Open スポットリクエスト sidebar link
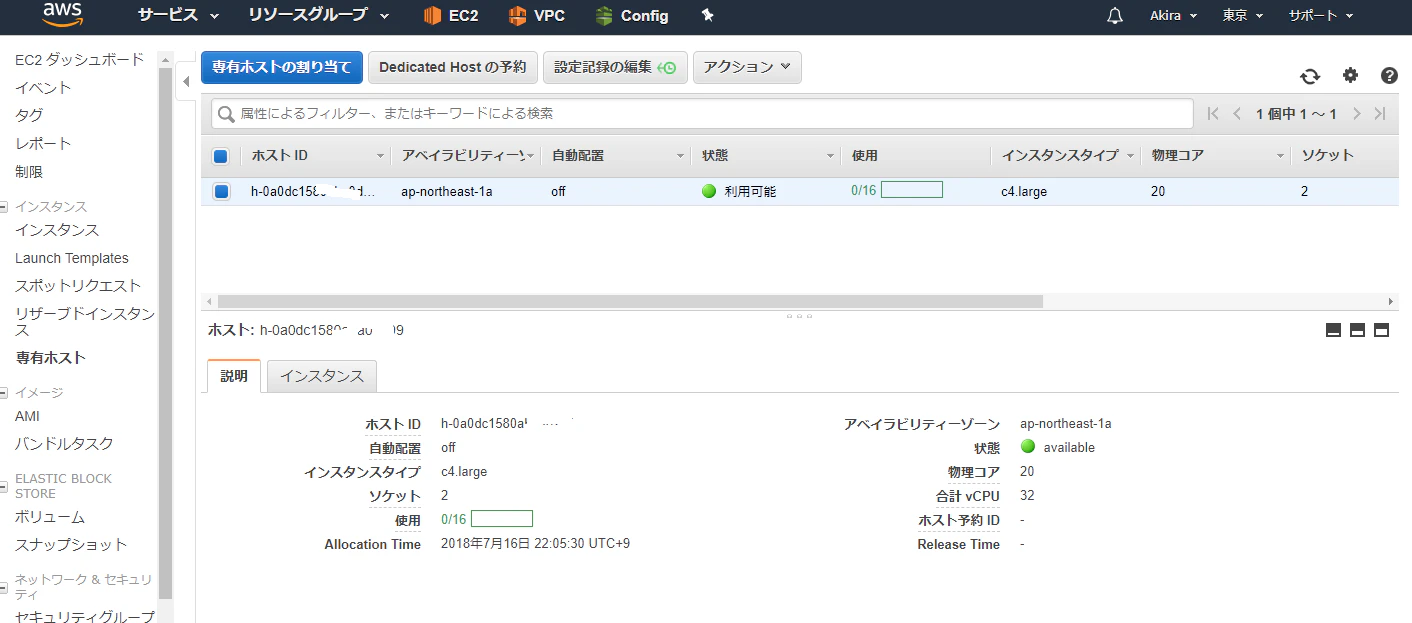 click(x=78, y=286)
